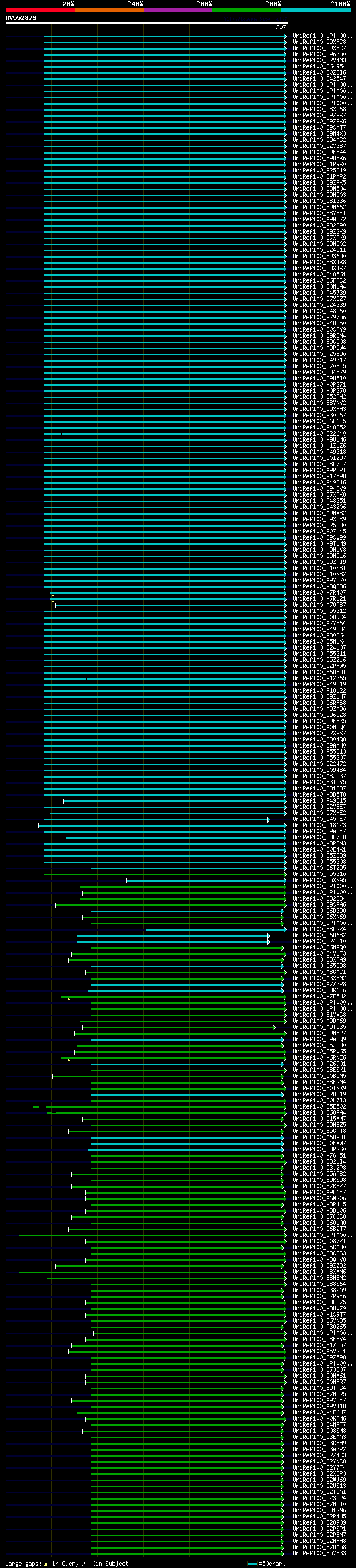356x1568 pixels.
Task: Click the green alignment bar for UniRef100_C9SPA6
Action: [x=170, y=905]
